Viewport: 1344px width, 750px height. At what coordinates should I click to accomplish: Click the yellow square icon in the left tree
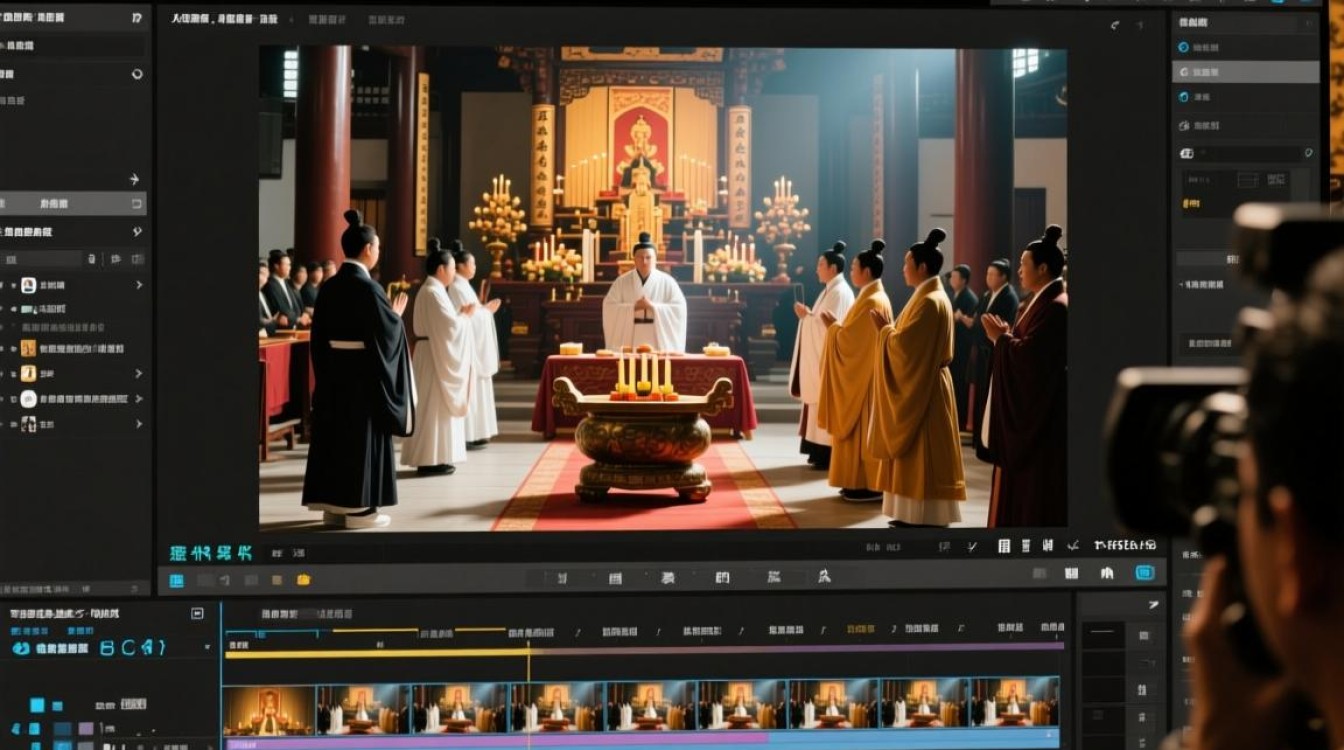[x=28, y=373]
